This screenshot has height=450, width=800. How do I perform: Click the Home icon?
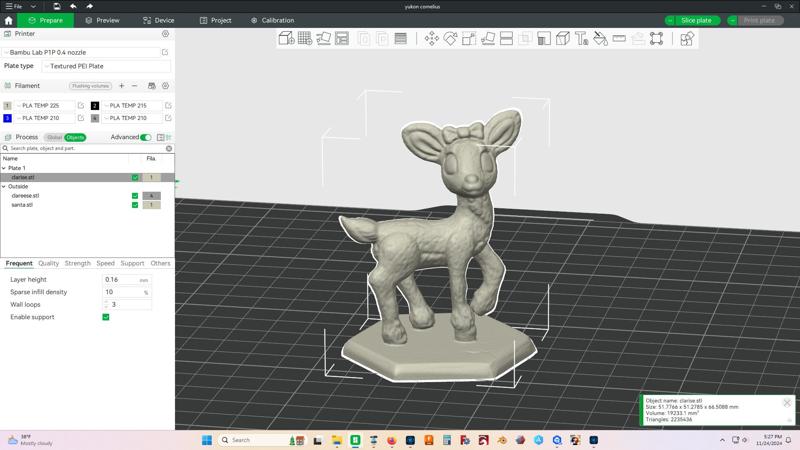pos(8,20)
